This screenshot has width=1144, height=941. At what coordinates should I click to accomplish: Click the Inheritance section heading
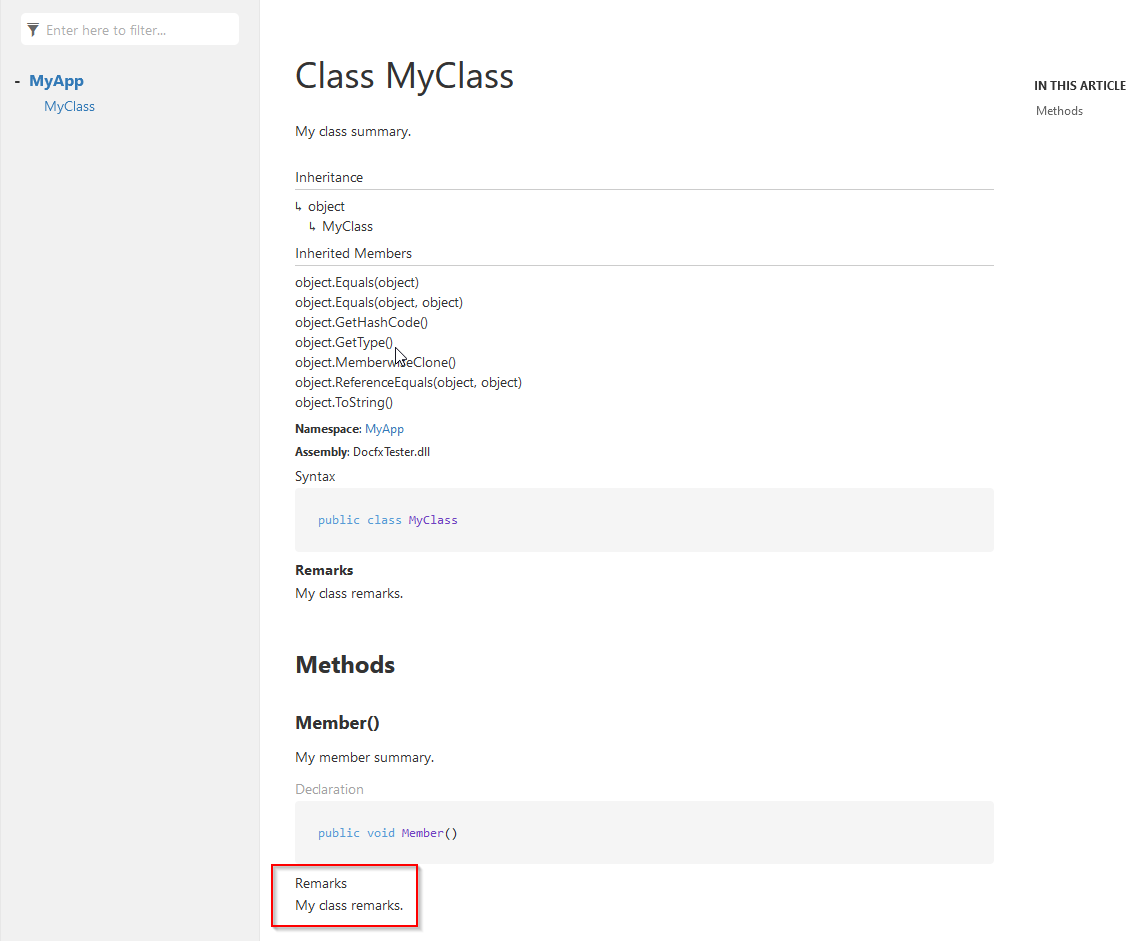coord(329,177)
